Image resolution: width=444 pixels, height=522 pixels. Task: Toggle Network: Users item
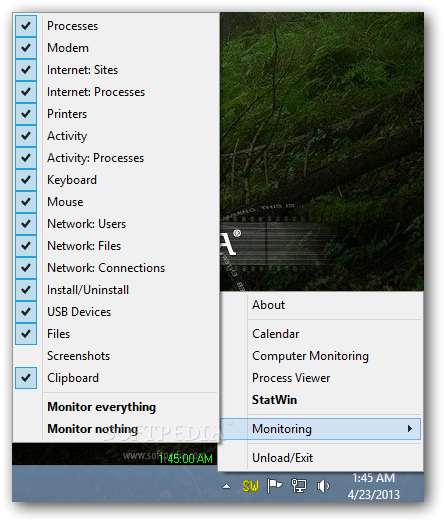[x=115, y=224]
